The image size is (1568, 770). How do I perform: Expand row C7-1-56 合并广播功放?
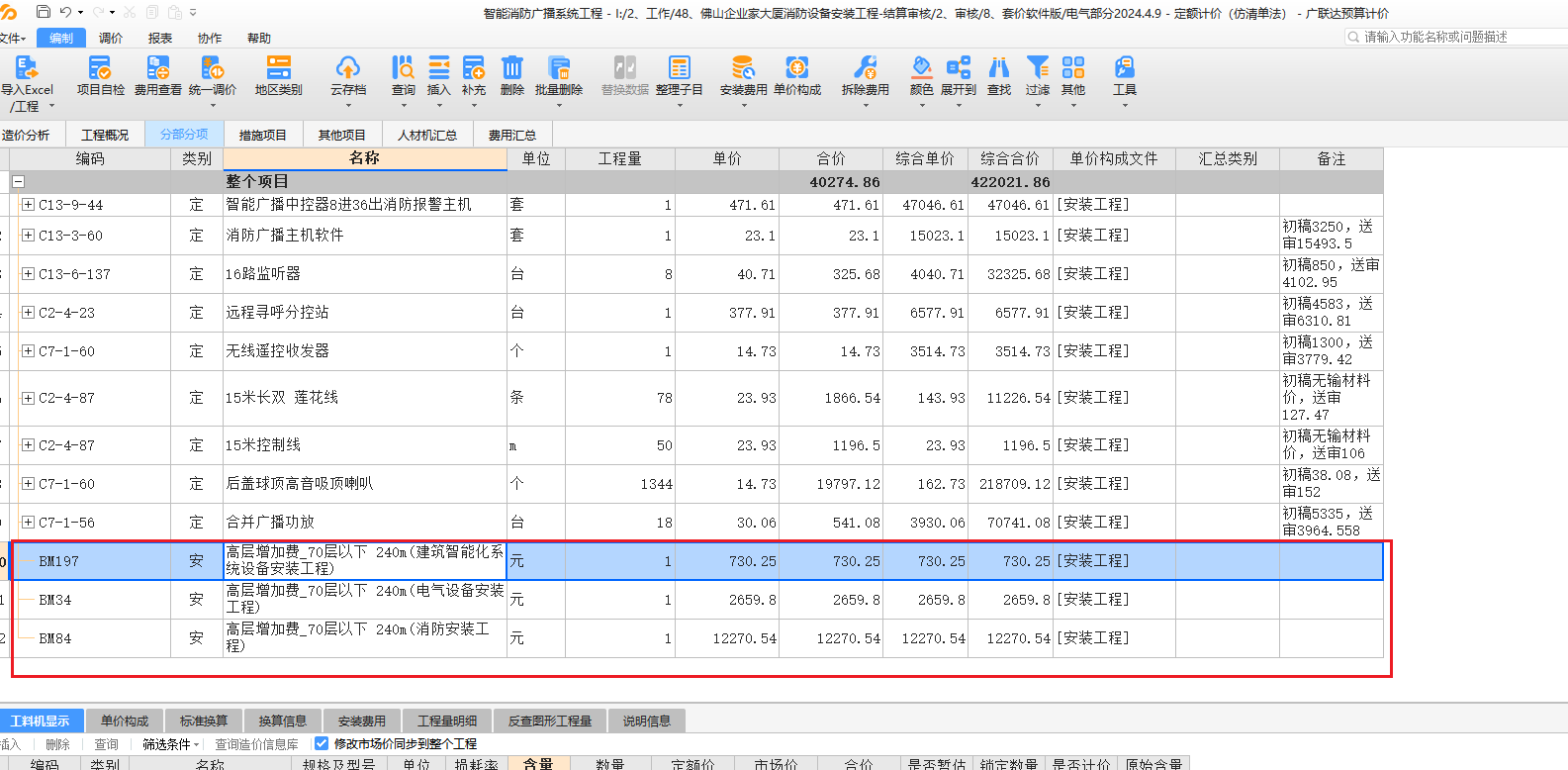point(28,523)
